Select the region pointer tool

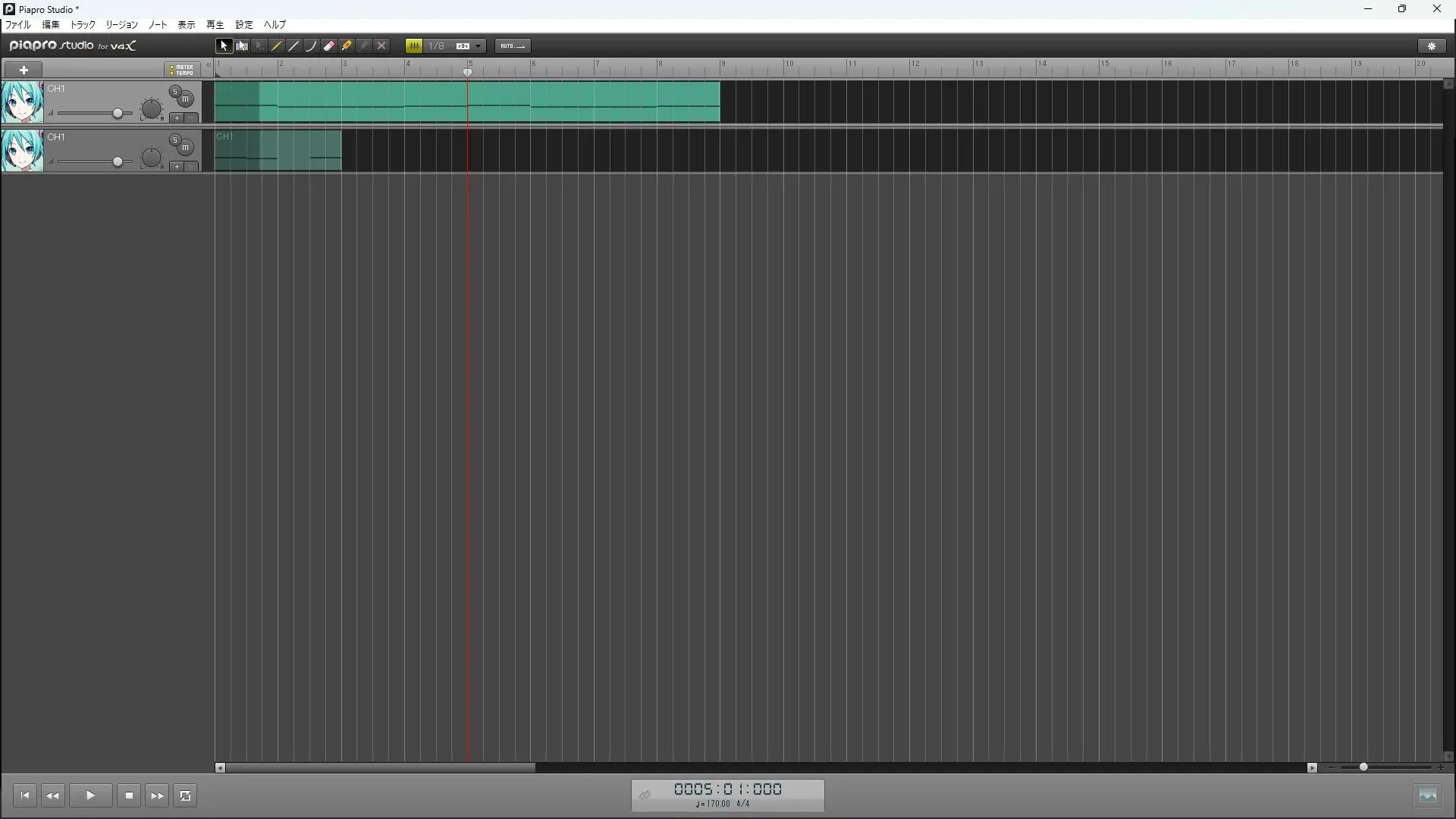242,46
